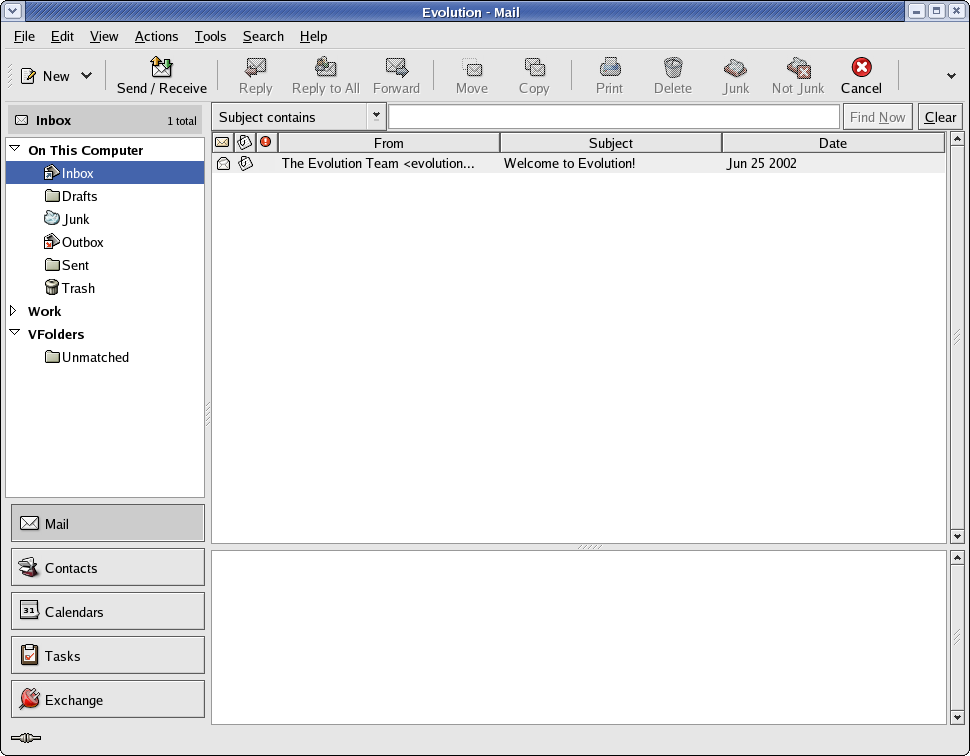This screenshot has height=756, width=970.
Task: Sort by attachment column header
Action: (244, 143)
